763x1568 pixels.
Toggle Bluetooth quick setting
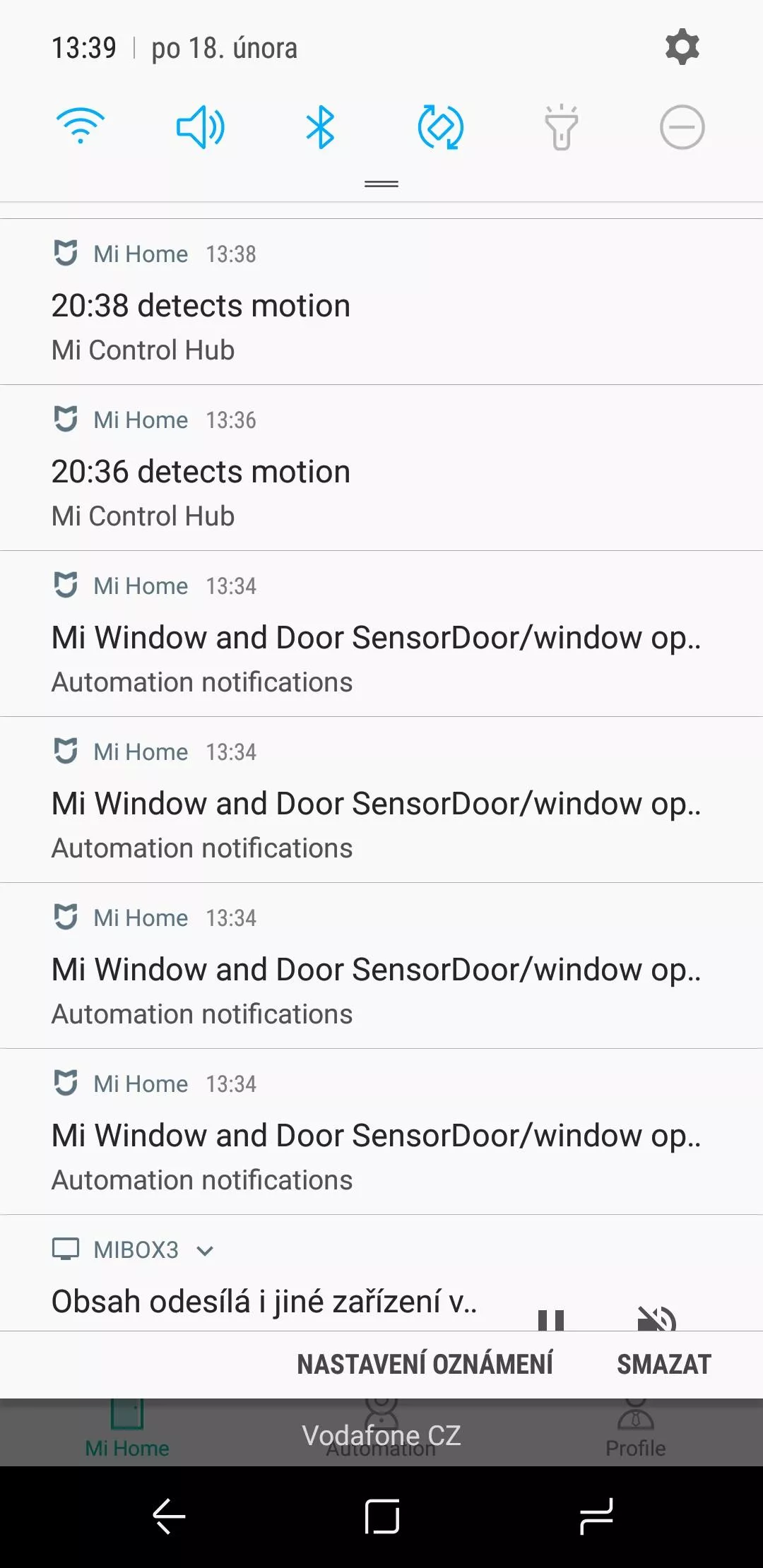(320, 127)
